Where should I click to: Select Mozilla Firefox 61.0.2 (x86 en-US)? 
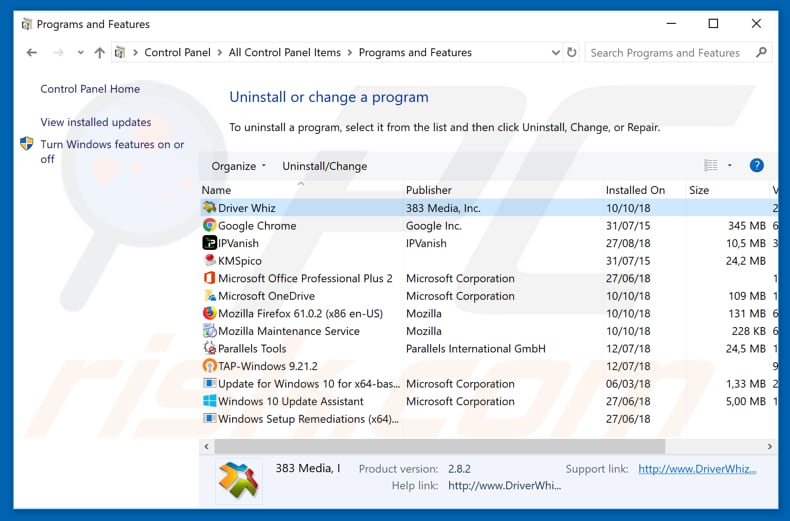(300, 313)
